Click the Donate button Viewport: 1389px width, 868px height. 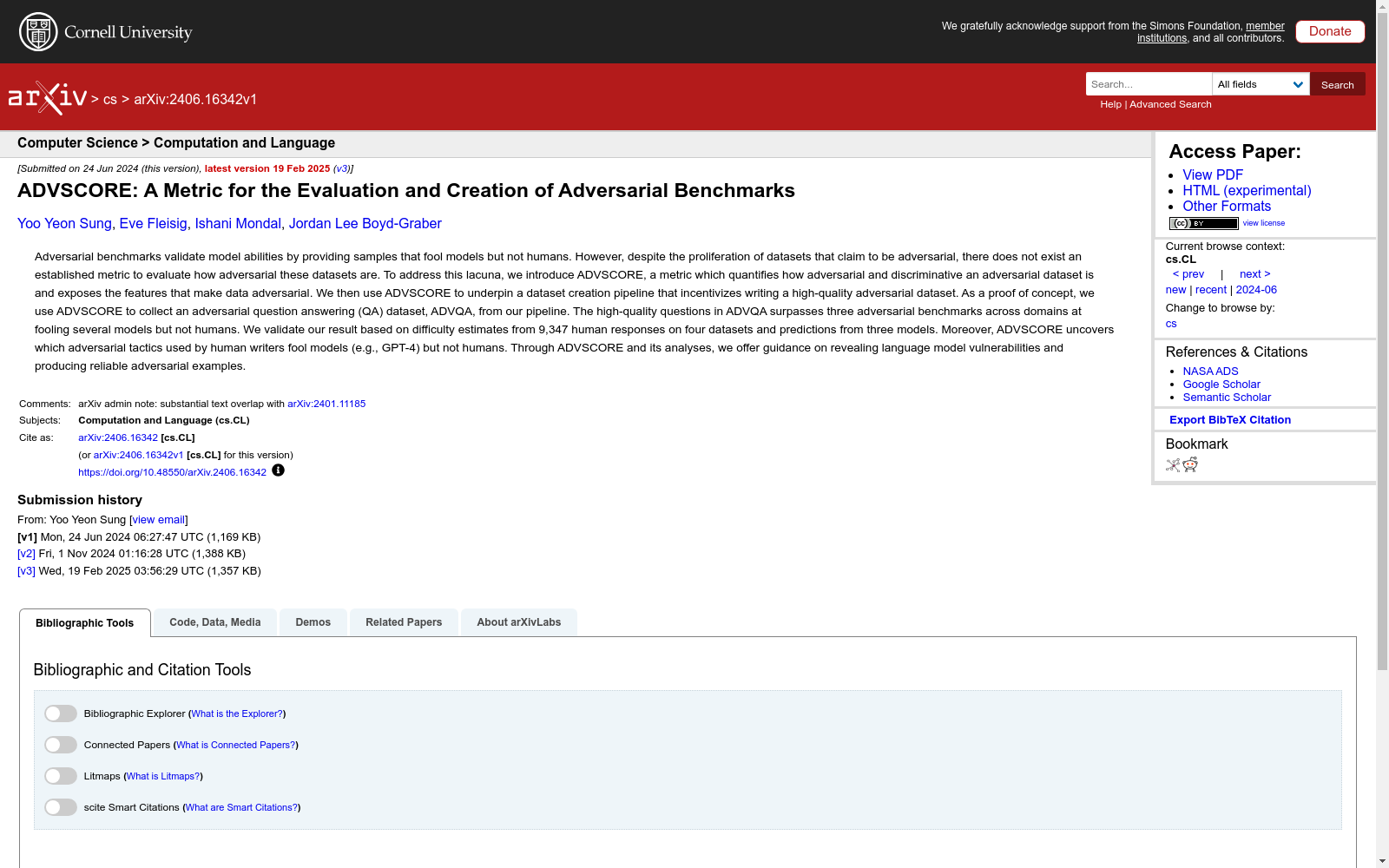point(1330,31)
